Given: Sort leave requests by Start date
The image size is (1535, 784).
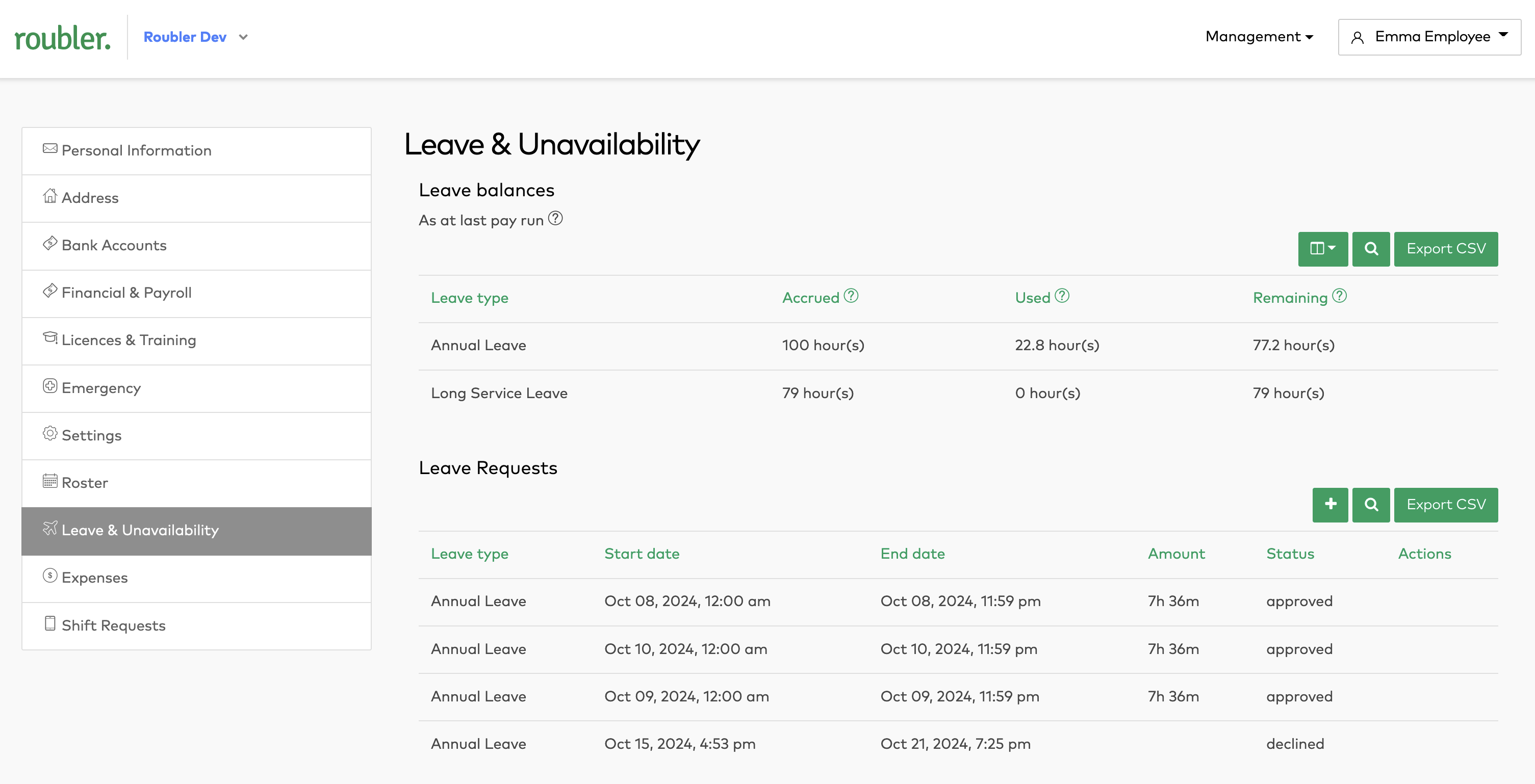Looking at the screenshot, I should pyautogui.click(x=642, y=554).
